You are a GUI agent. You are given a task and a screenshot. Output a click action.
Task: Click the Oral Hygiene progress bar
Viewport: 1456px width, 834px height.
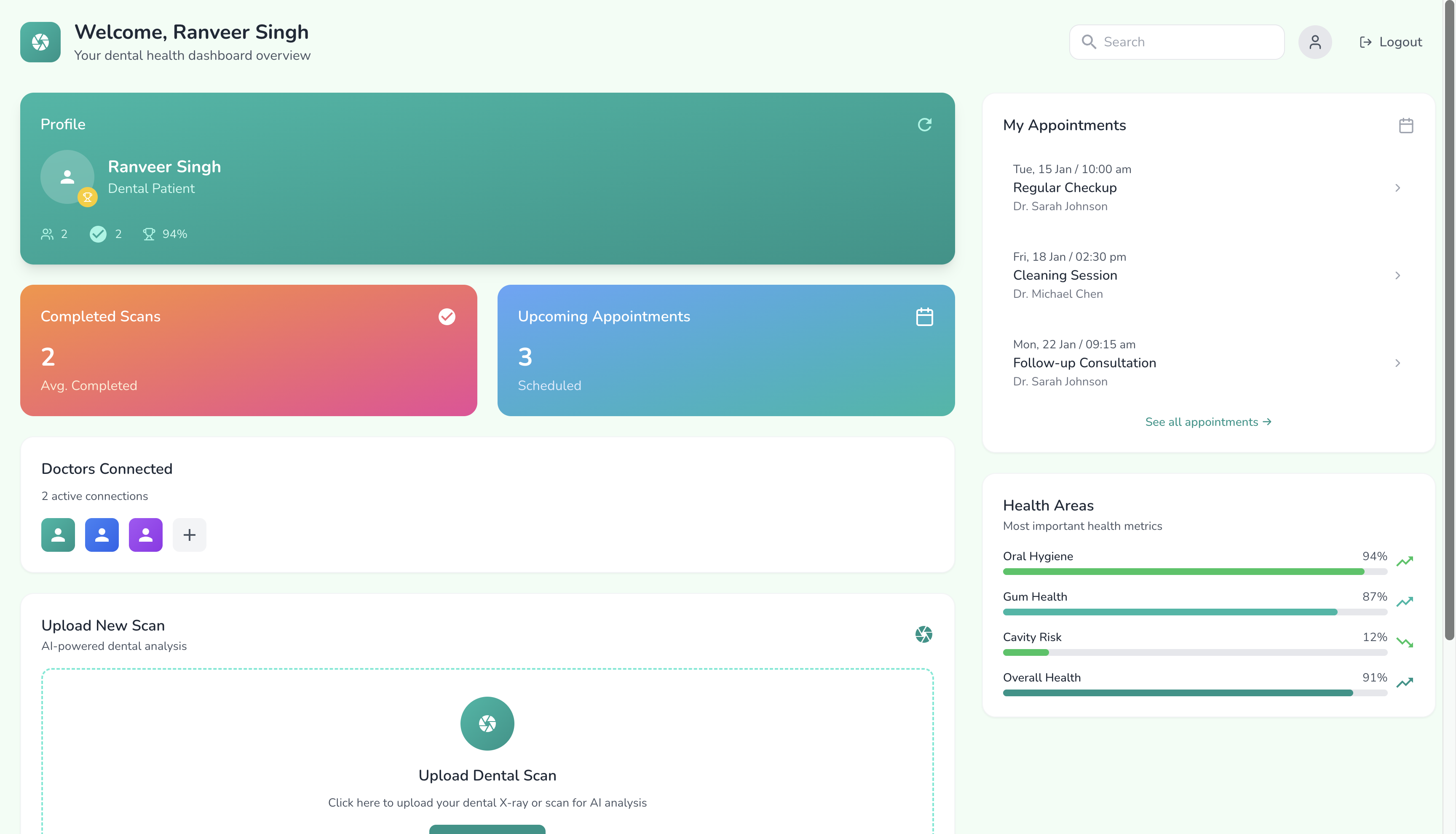click(x=1194, y=572)
